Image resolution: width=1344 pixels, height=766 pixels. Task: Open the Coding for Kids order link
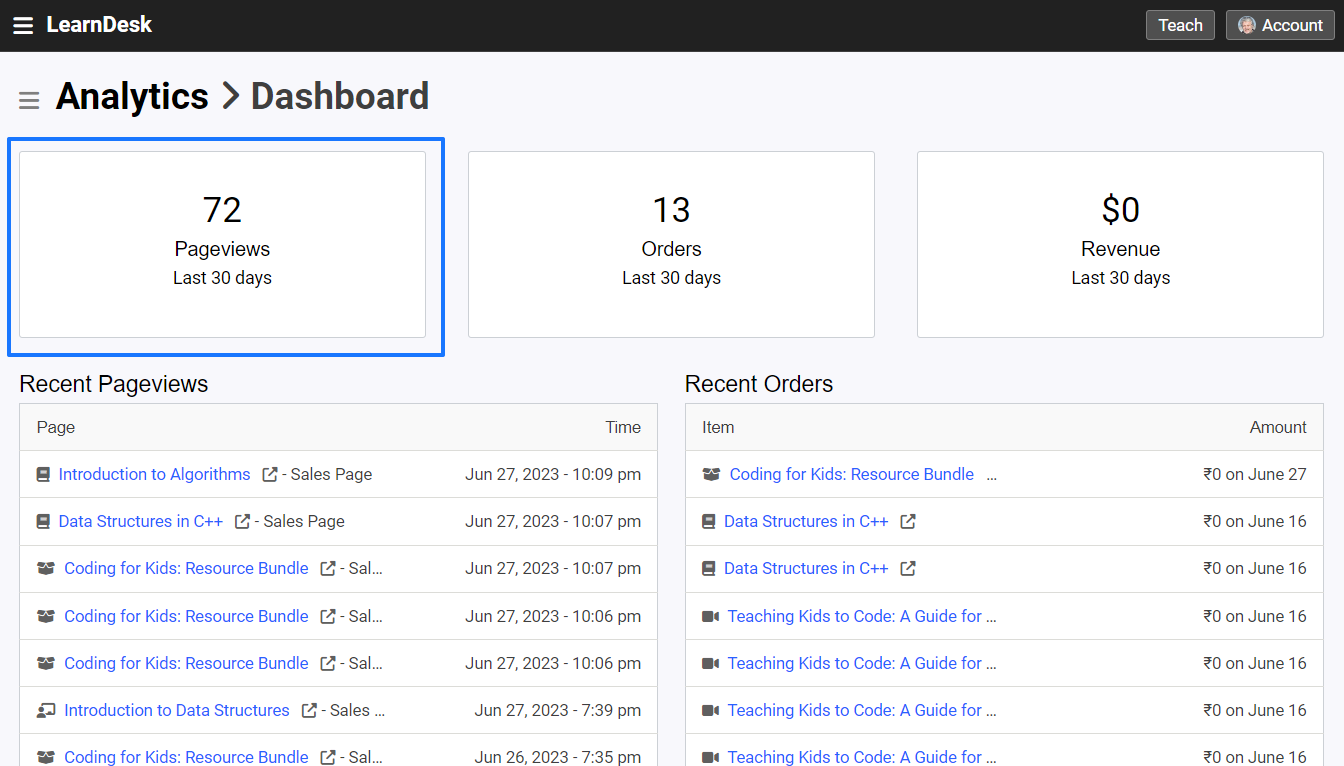[x=852, y=474]
